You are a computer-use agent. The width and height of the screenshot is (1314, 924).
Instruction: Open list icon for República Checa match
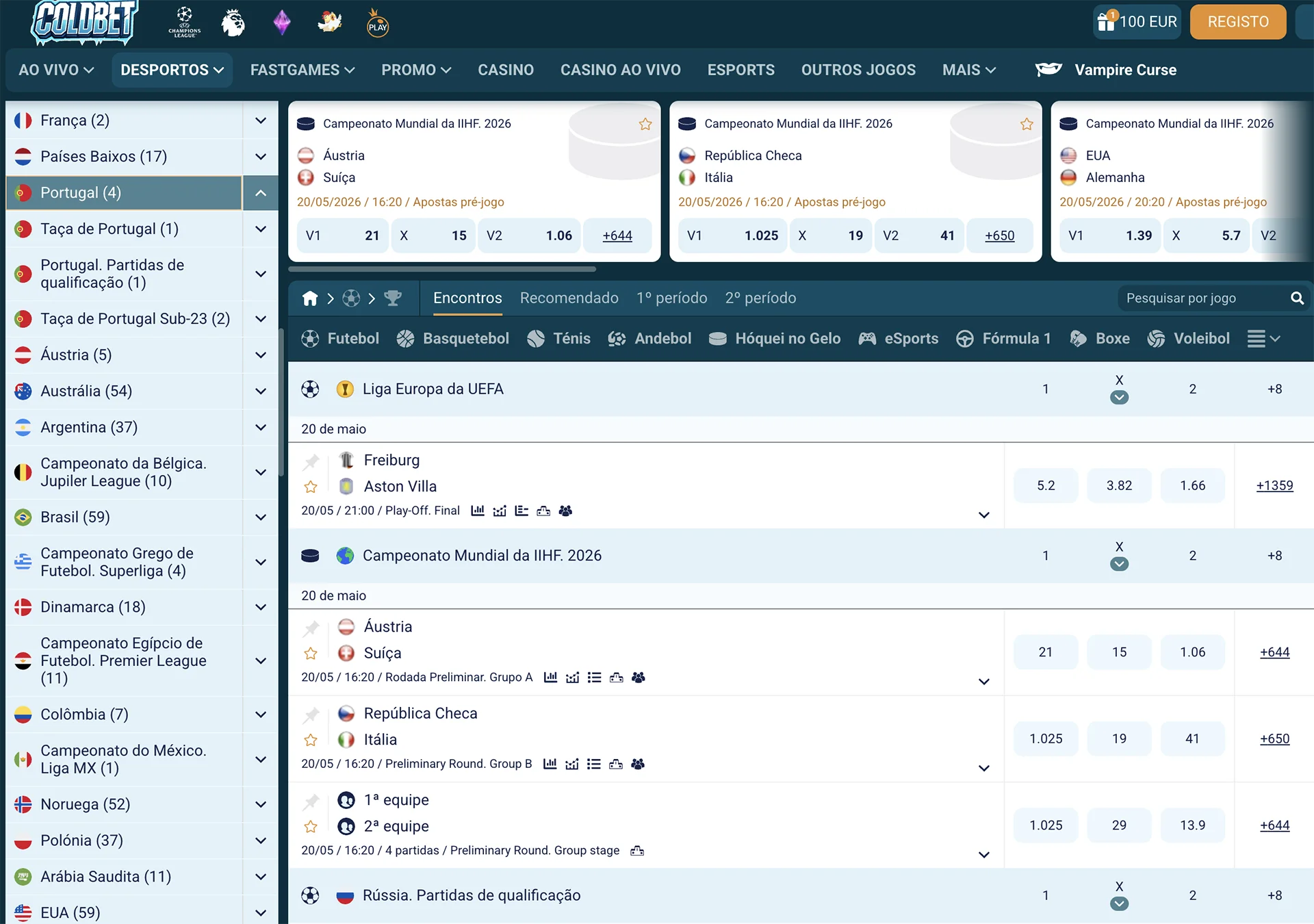594,764
